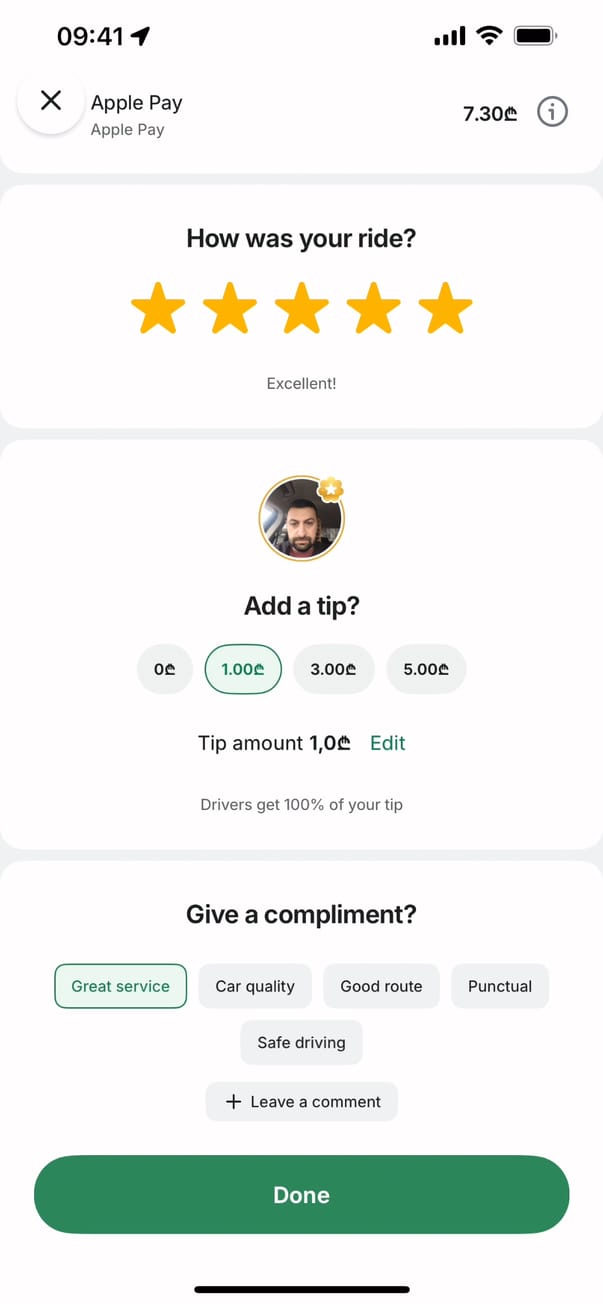Add the Car quality compliment
This screenshot has height=1304, width=603.
(255, 986)
